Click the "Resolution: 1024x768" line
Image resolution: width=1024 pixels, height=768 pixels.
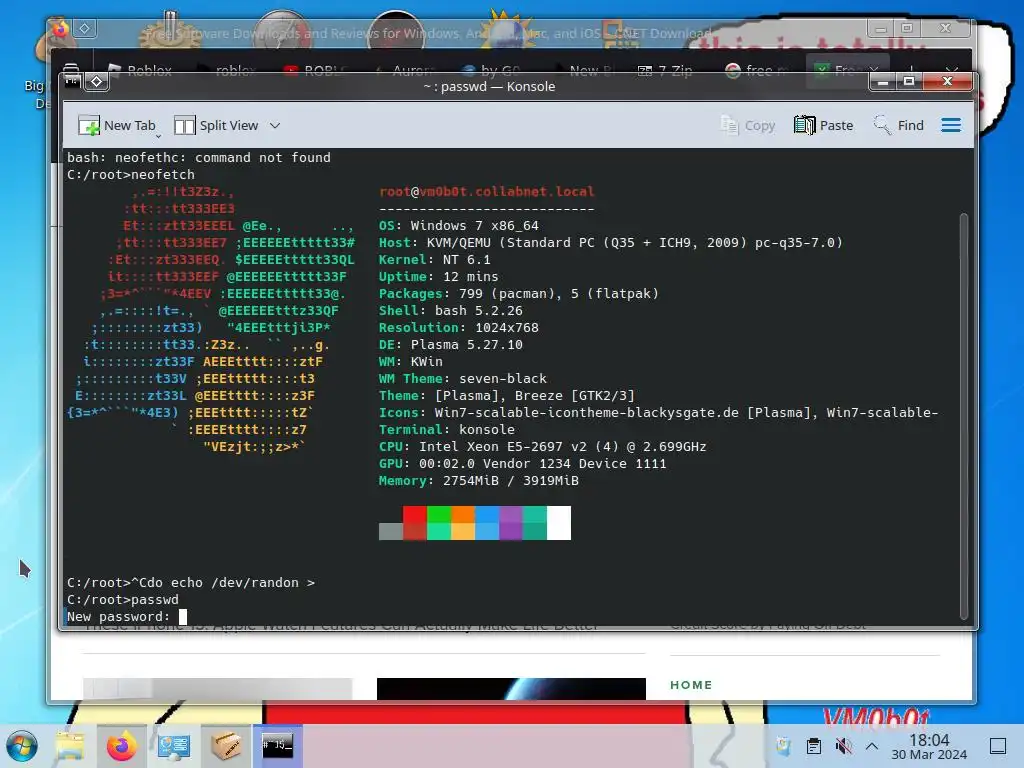point(458,327)
